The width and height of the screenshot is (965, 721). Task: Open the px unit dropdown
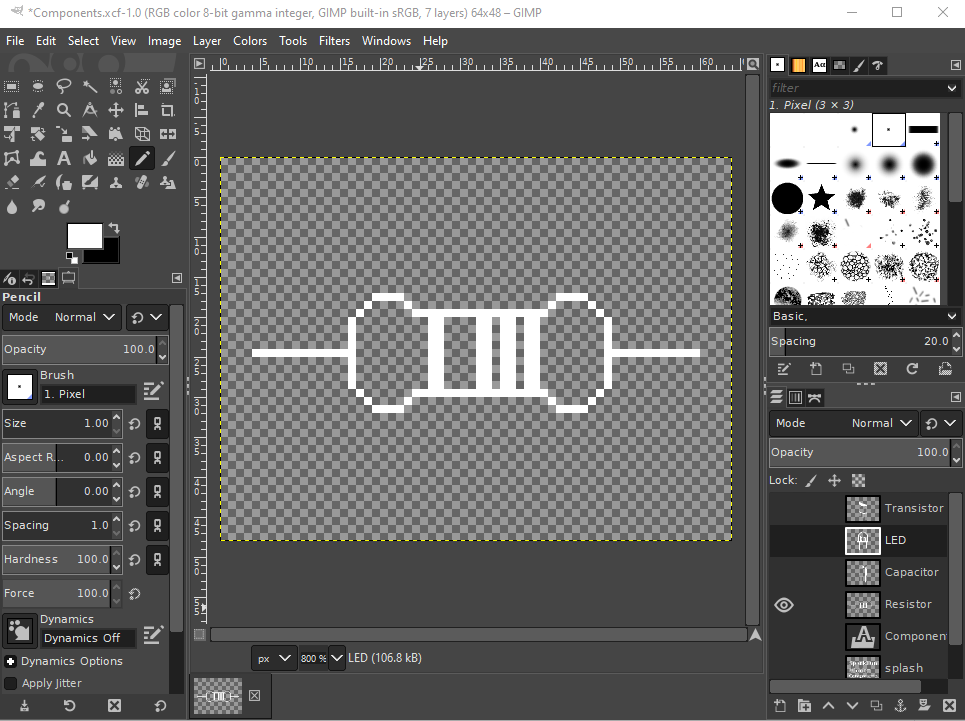(274, 658)
